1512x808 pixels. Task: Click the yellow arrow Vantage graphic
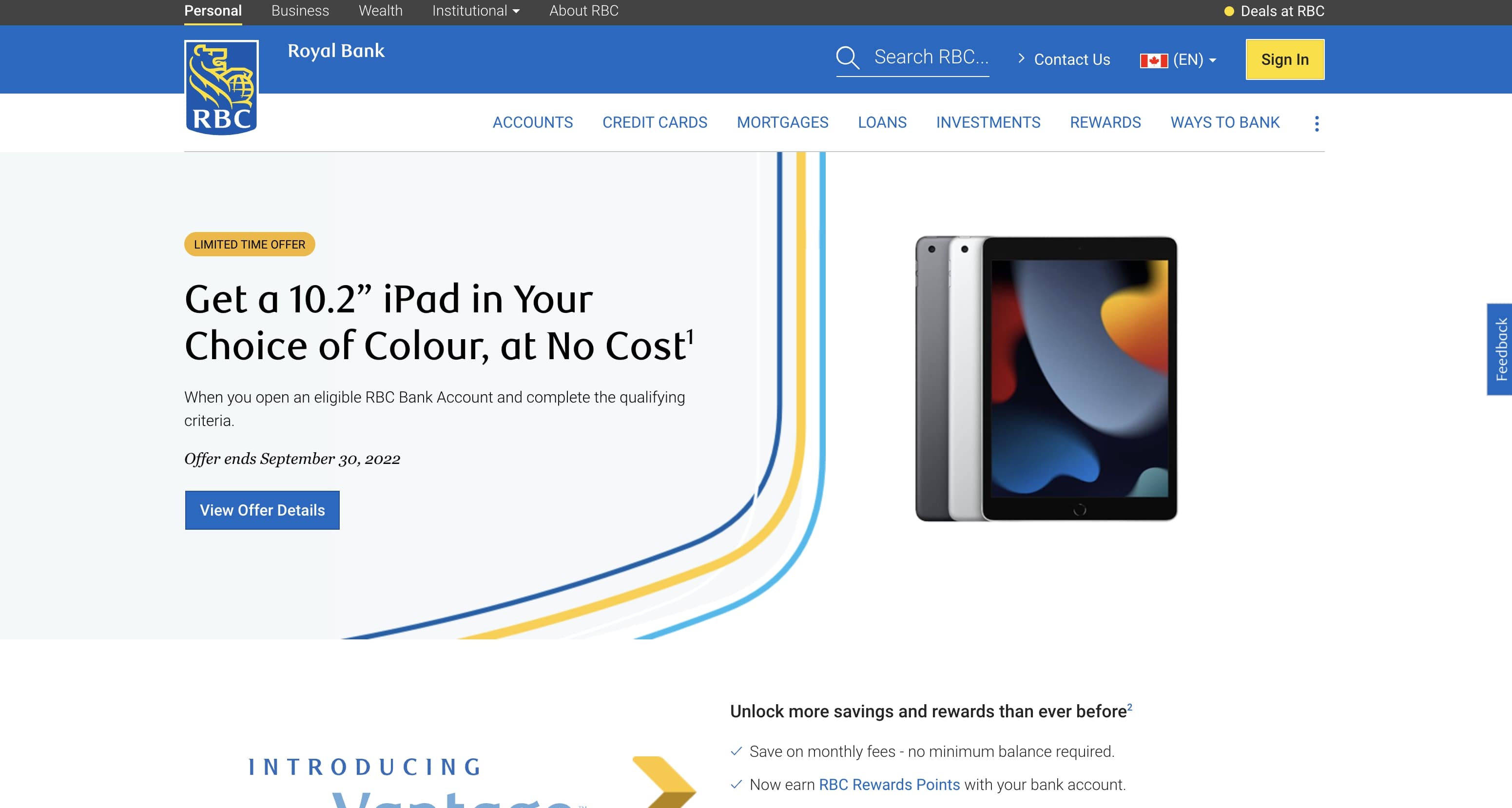664,782
